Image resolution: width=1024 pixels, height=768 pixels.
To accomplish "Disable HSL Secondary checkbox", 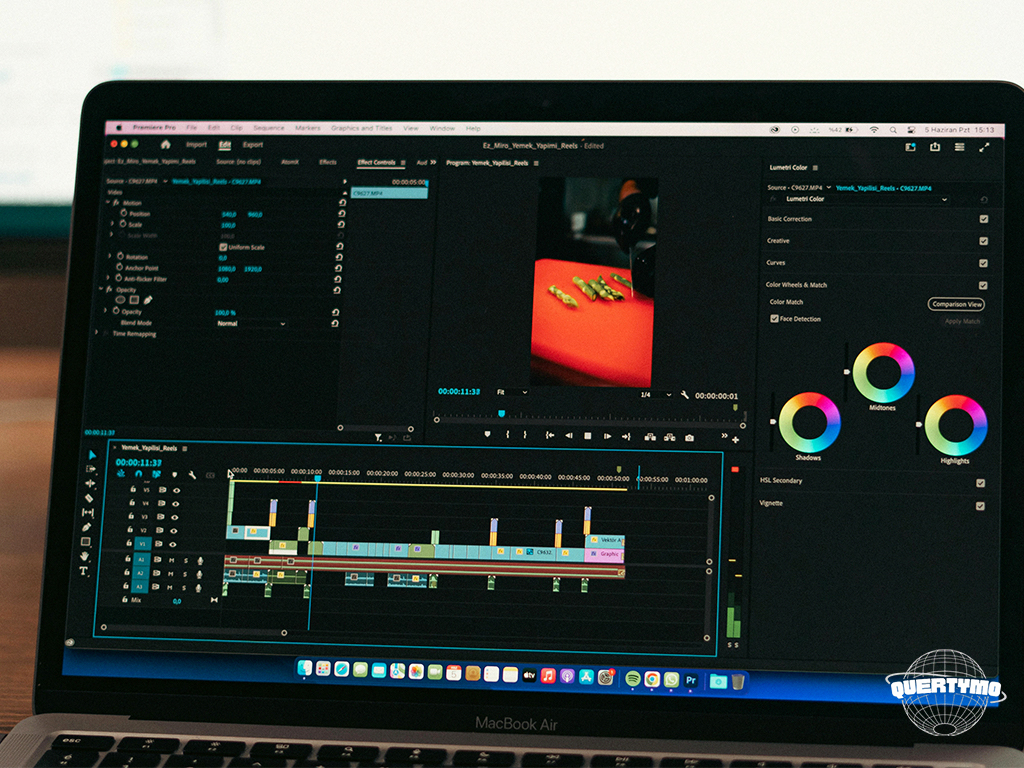I will pos(980,483).
